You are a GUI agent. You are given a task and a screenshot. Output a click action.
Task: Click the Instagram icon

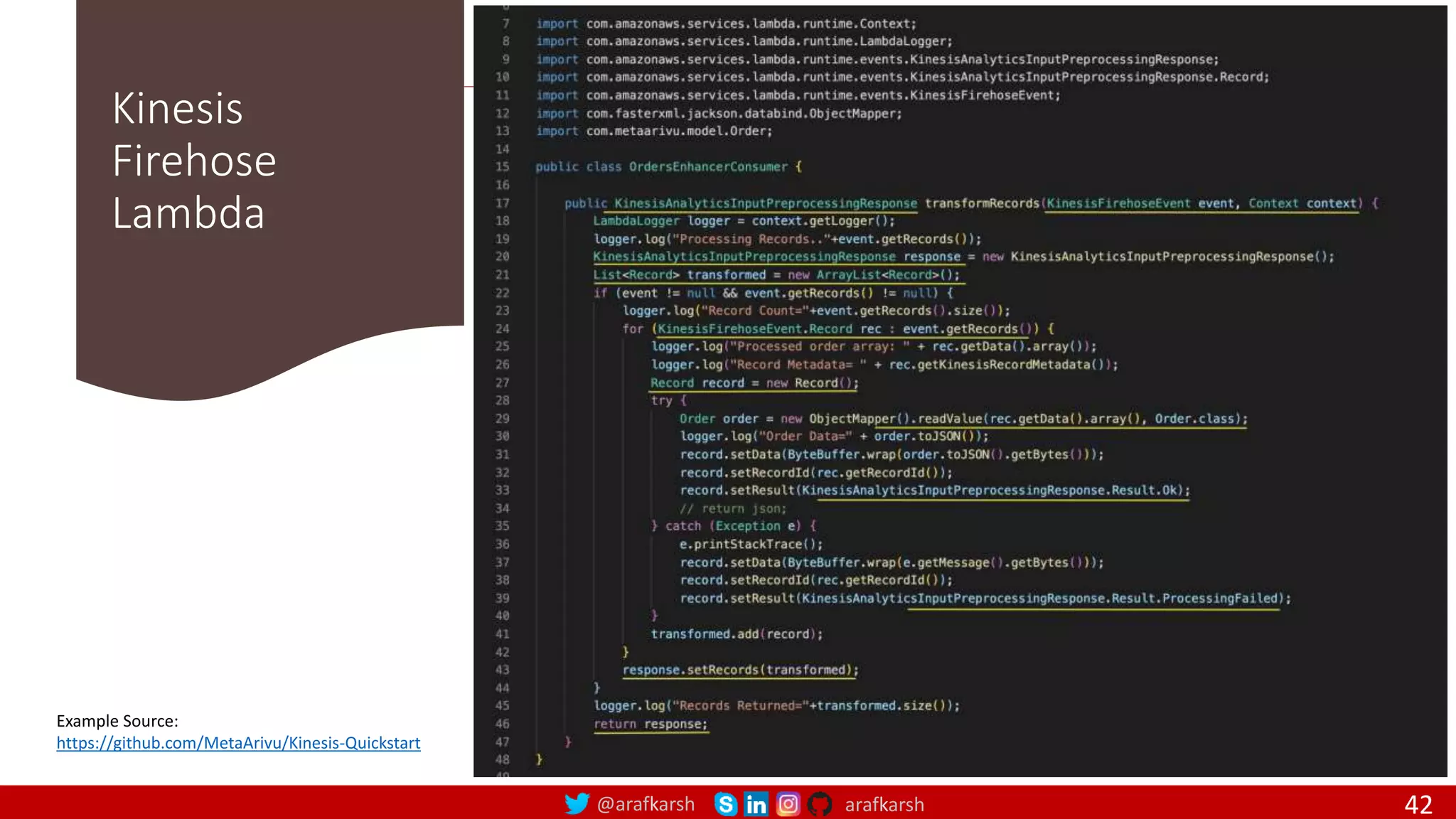788,804
